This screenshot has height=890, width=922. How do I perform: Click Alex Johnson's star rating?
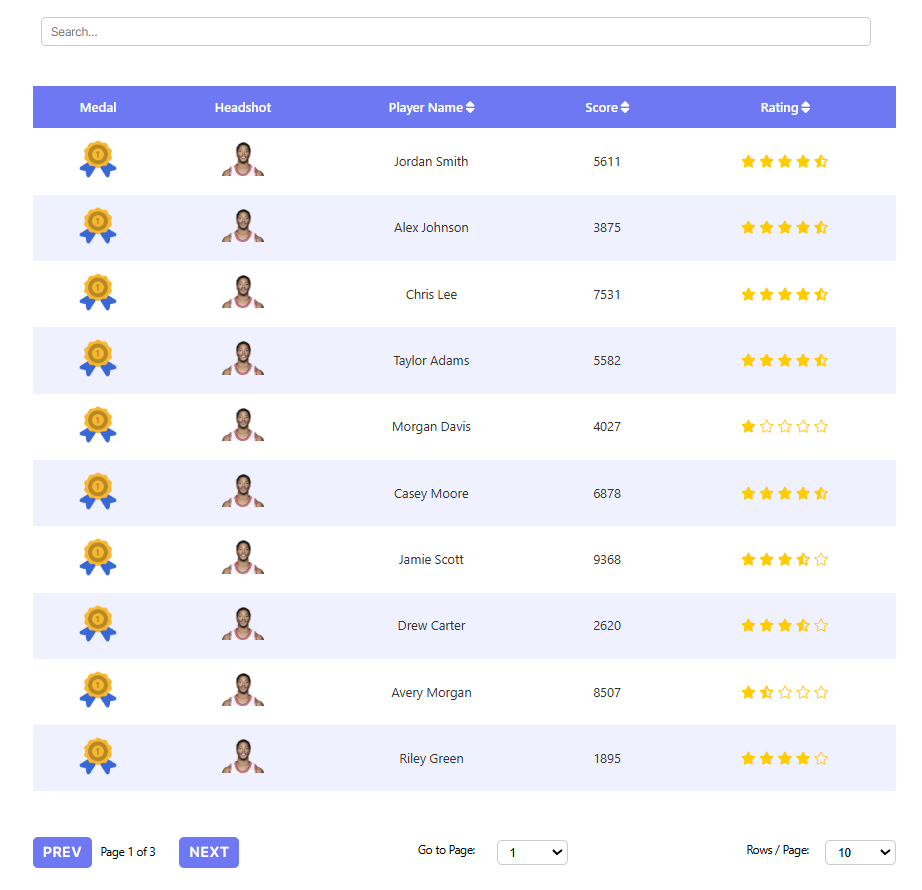pos(784,227)
